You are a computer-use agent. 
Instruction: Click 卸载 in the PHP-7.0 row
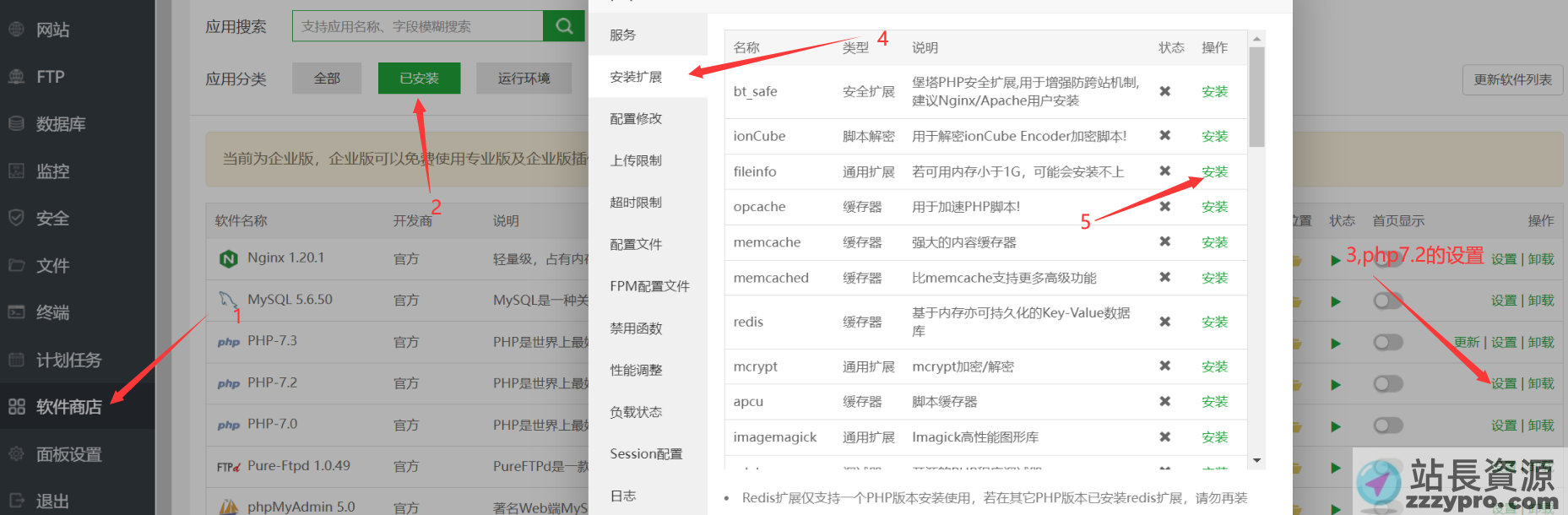[x=1541, y=426]
